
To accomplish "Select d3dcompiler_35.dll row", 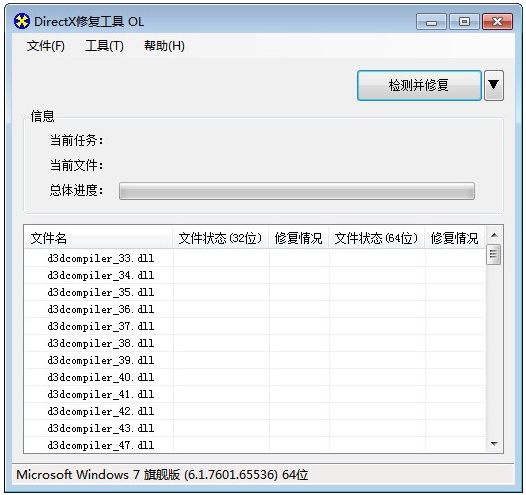I will click(x=255, y=292).
